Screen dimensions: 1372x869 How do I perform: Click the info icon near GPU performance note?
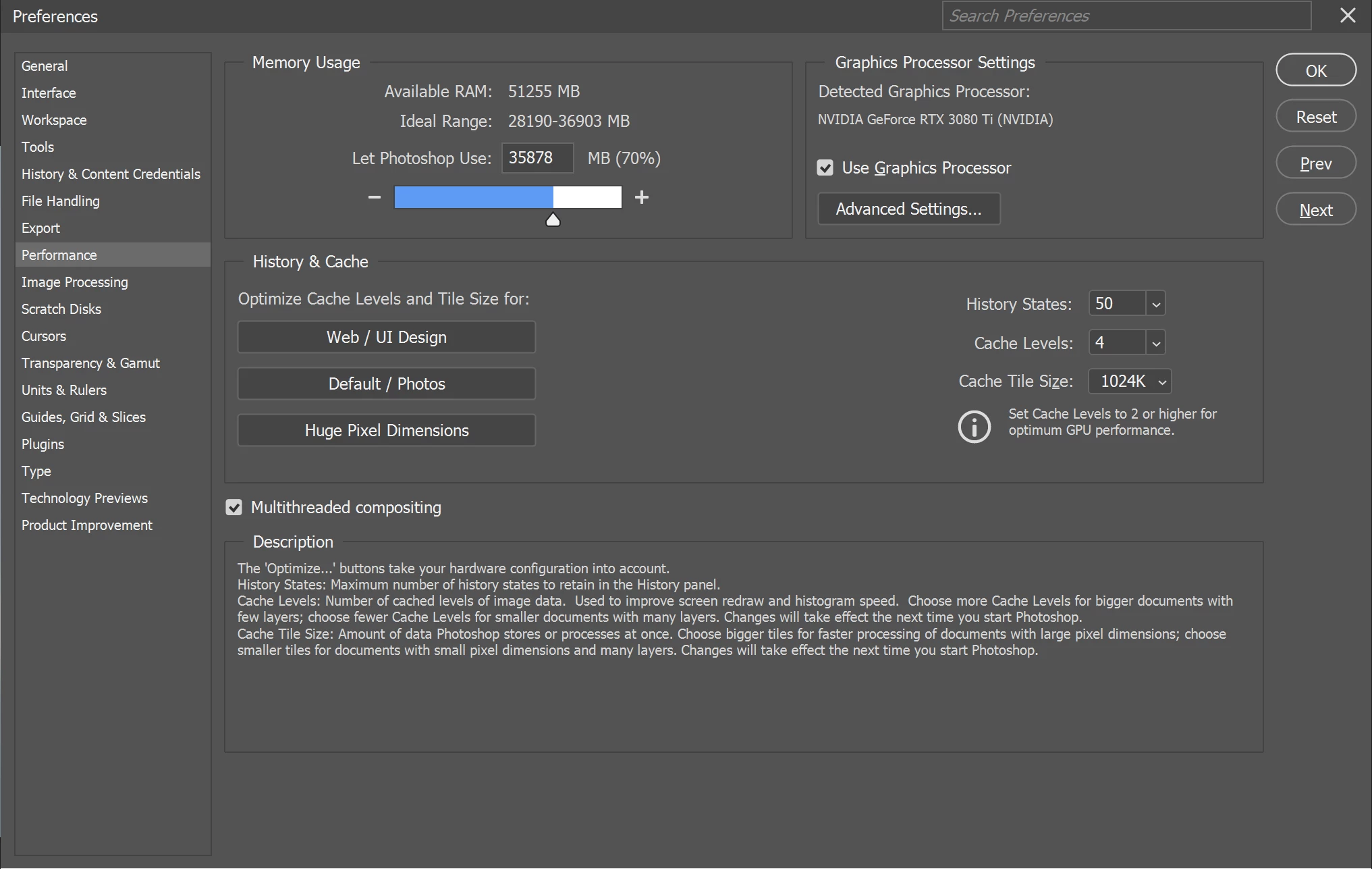(x=974, y=426)
